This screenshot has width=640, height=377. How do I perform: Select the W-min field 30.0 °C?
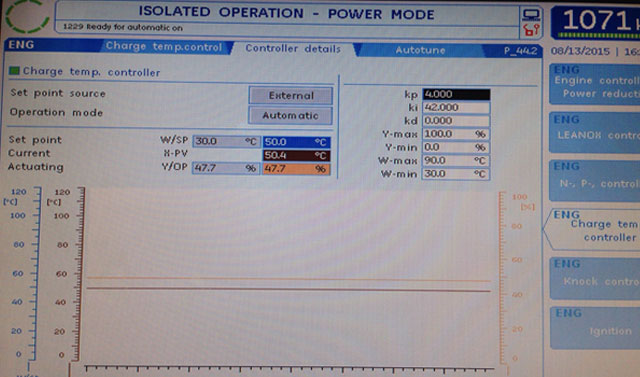[456, 174]
